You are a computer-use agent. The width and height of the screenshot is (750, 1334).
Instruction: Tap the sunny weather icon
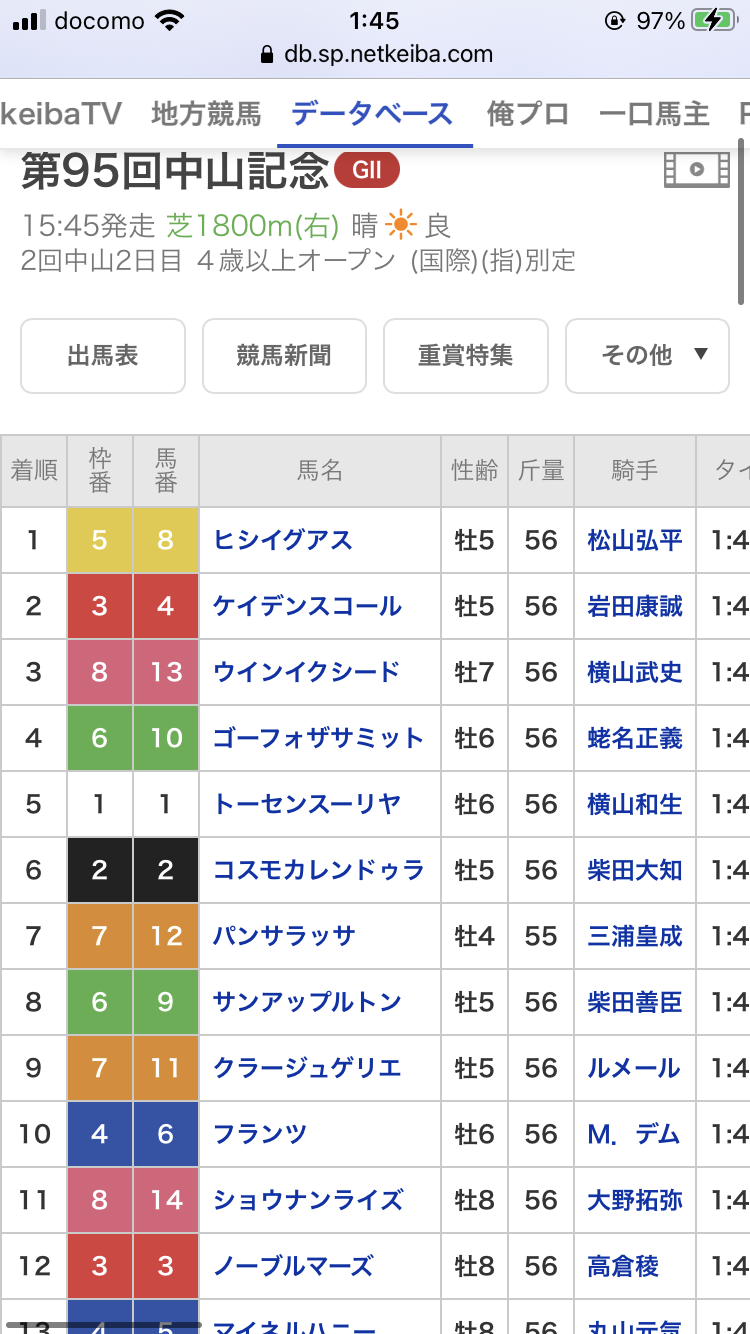(x=401, y=225)
